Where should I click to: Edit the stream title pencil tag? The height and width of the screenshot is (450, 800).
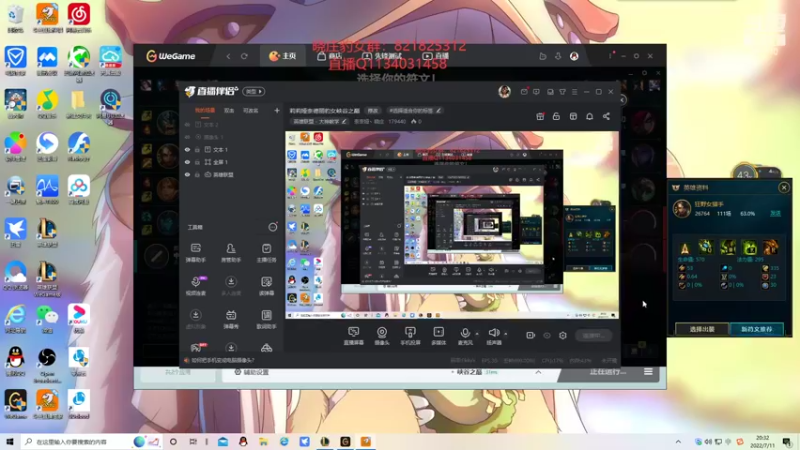[x=413, y=111]
